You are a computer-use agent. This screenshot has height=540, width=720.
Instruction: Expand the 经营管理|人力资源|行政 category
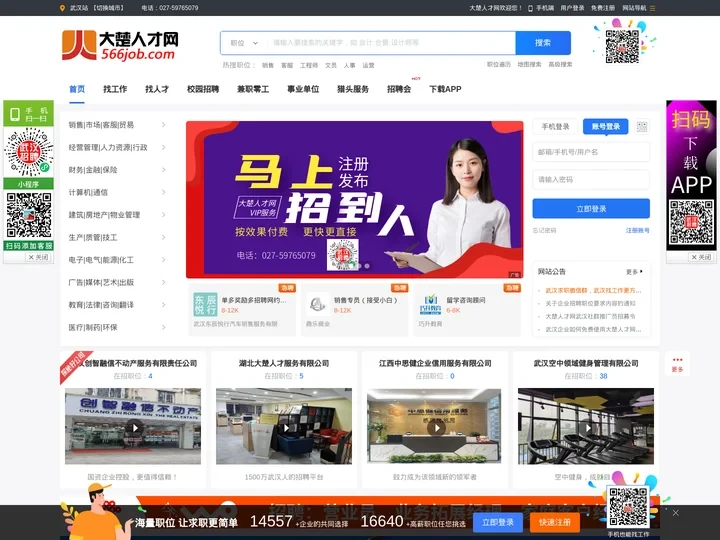(118, 147)
